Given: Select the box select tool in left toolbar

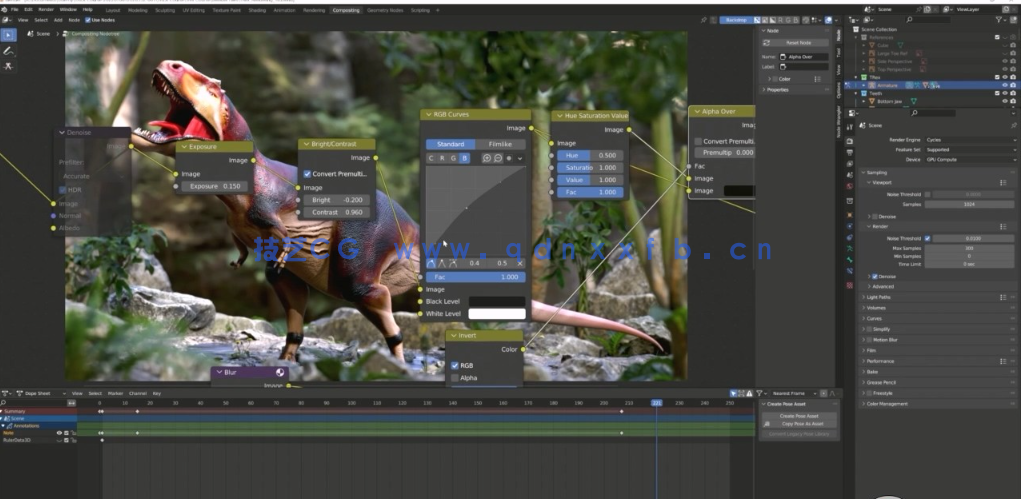Looking at the screenshot, I should [x=8, y=35].
